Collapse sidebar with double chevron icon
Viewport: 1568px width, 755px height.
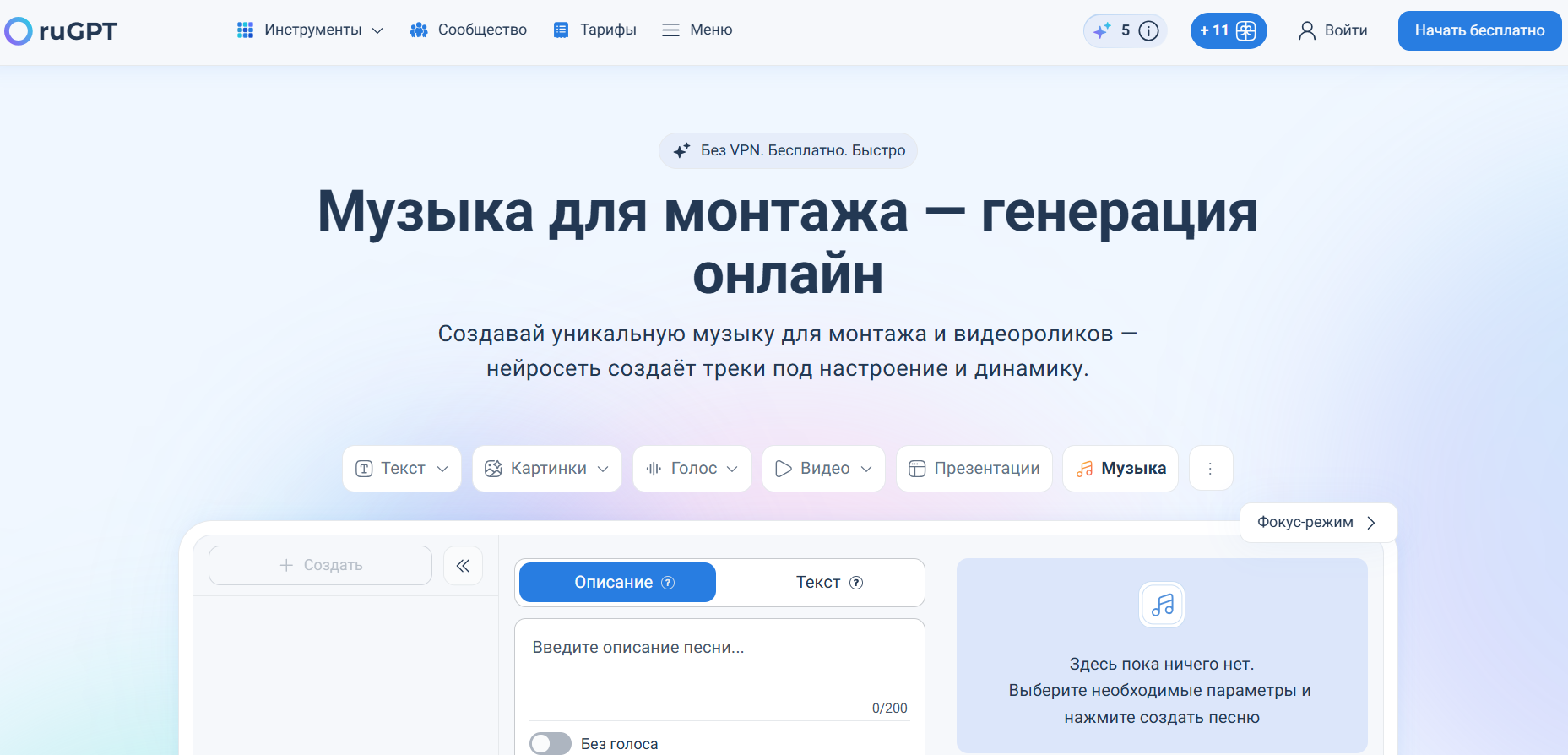pyautogui.click(x=463, y=566)
